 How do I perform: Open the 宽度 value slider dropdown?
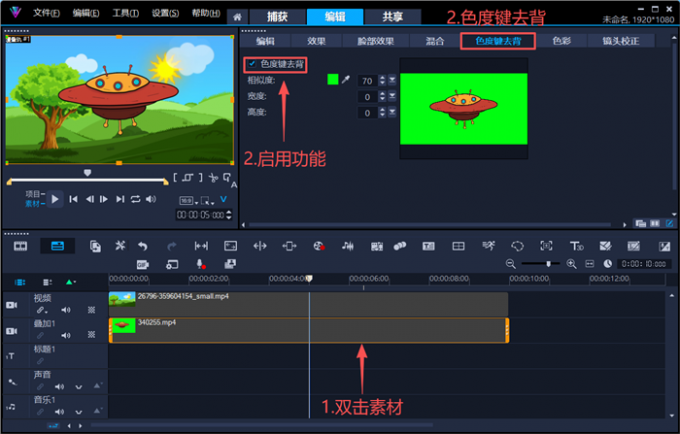coord(392,96)
